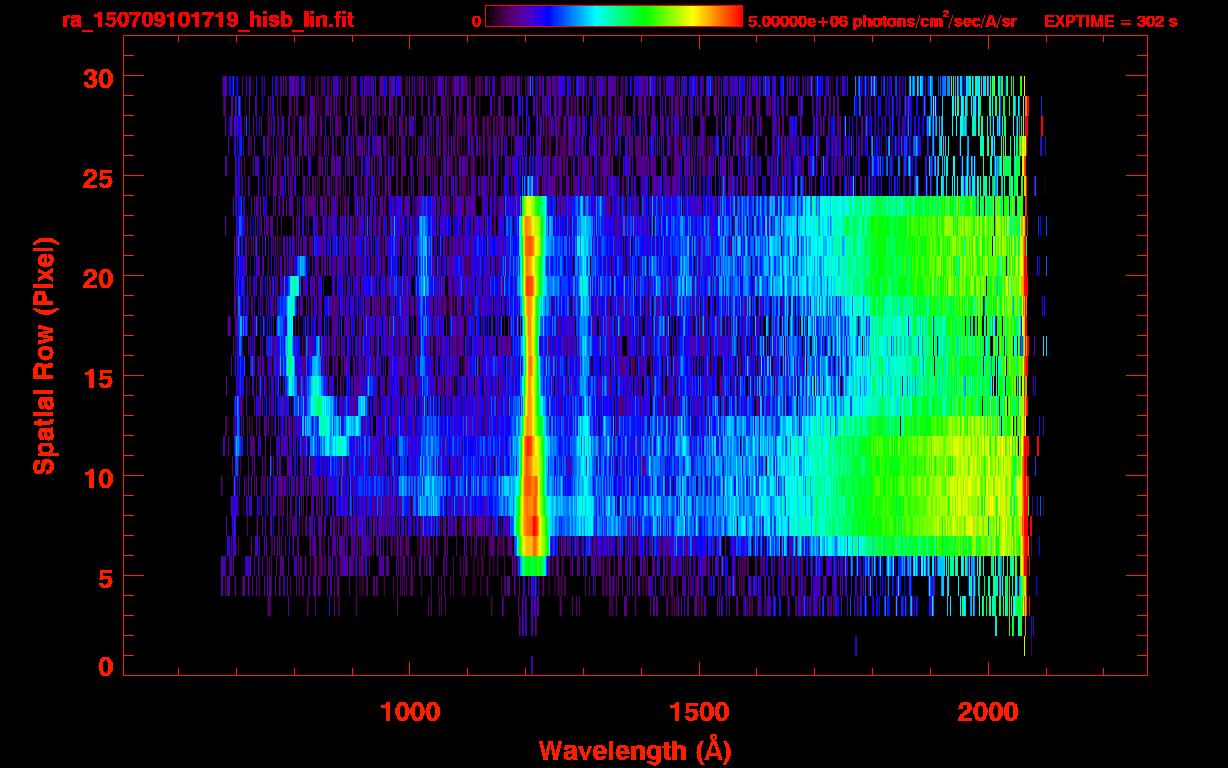Screen dimensions: 1228x768
Task: Click the curved cyan arc feature in spectrum
Action: point(310,365)
